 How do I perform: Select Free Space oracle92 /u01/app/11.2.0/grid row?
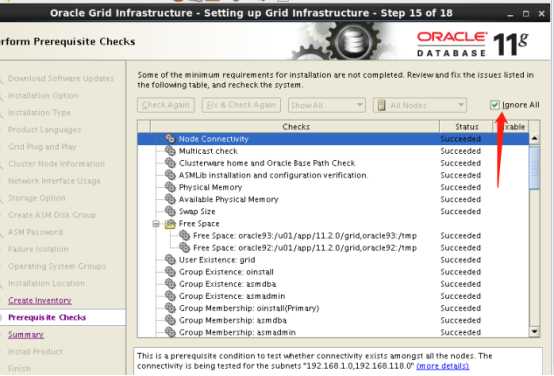point(333,247)
